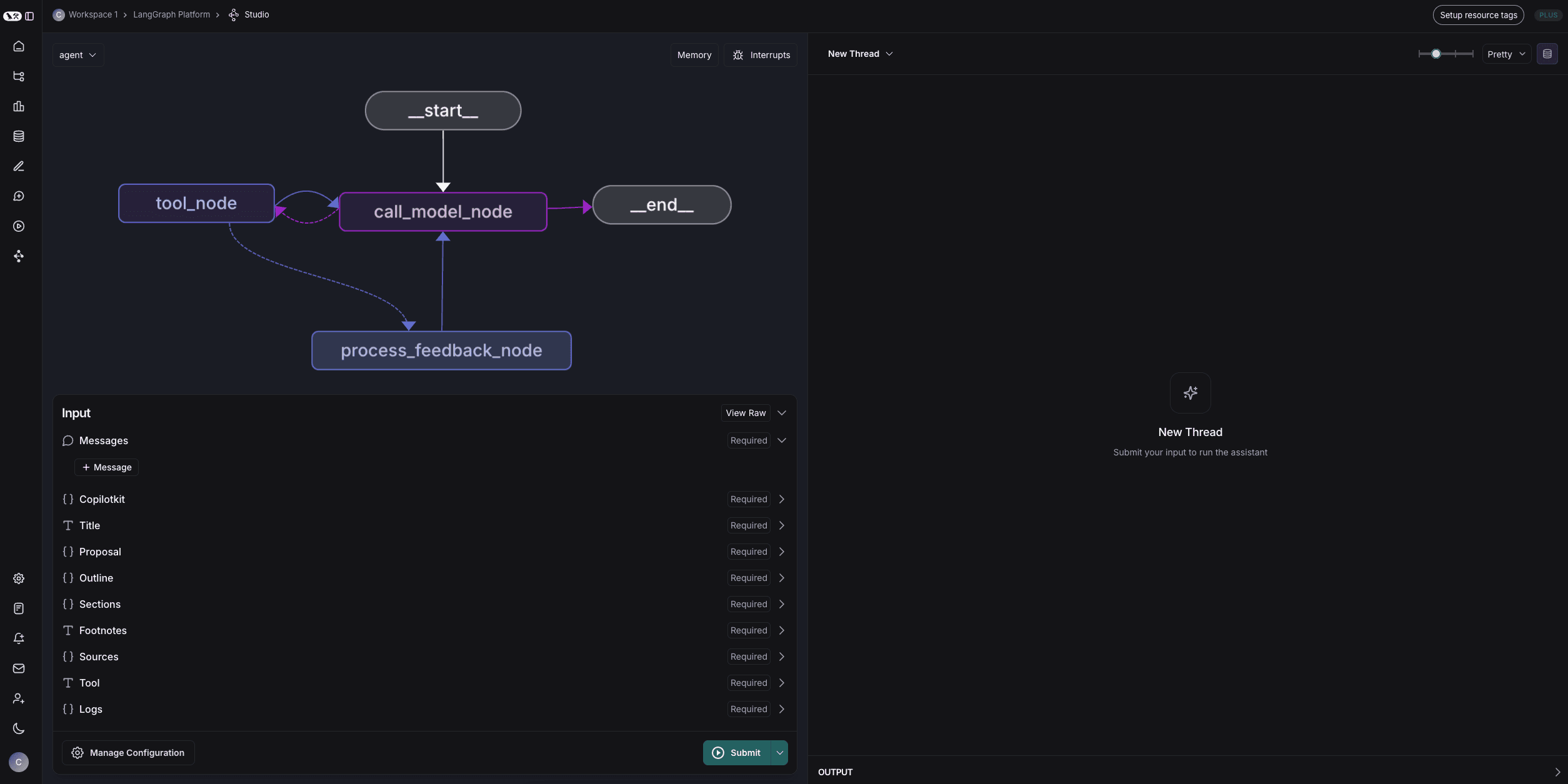Expand the Copilotkit input field
The height and width of the screenshot is (784, 1568).
(x=781, y=499)
